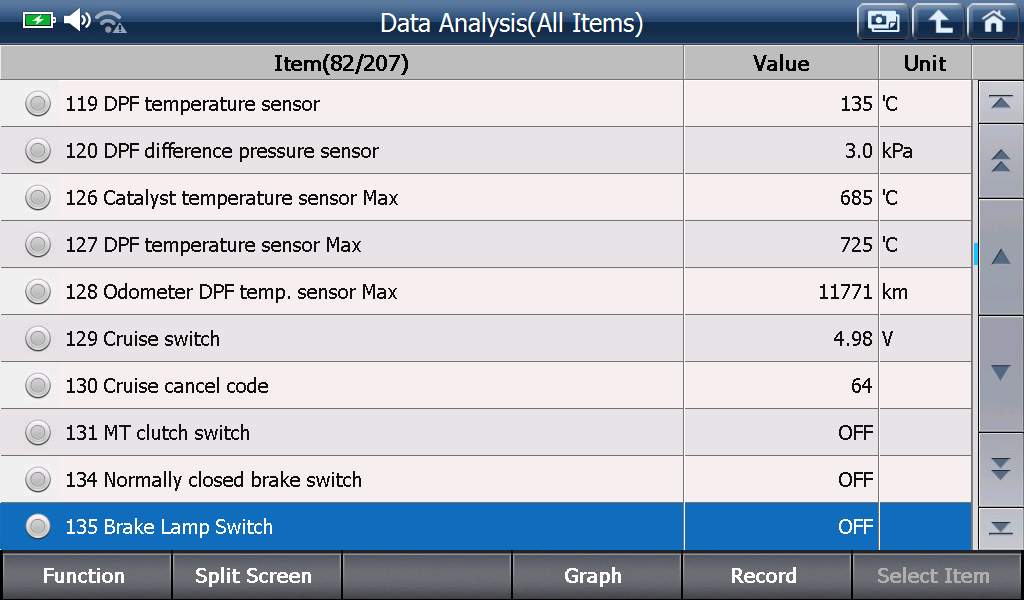Switch to Split Screen view
This screenshot has height=600, width=1024.
255,576
